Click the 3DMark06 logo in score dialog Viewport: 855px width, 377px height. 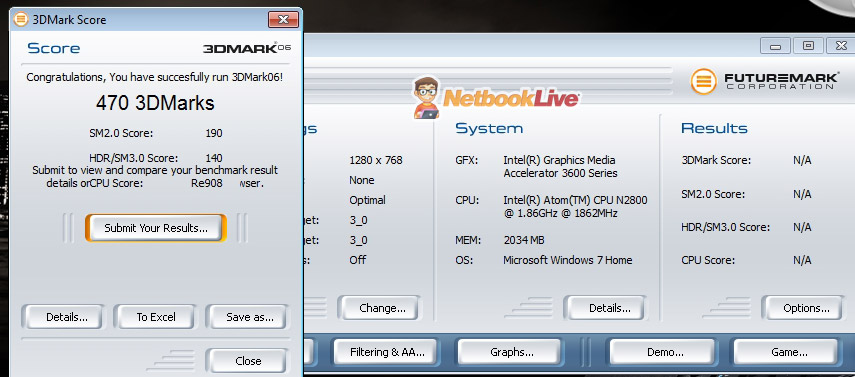pyautogui.click(x=247, y=48)
